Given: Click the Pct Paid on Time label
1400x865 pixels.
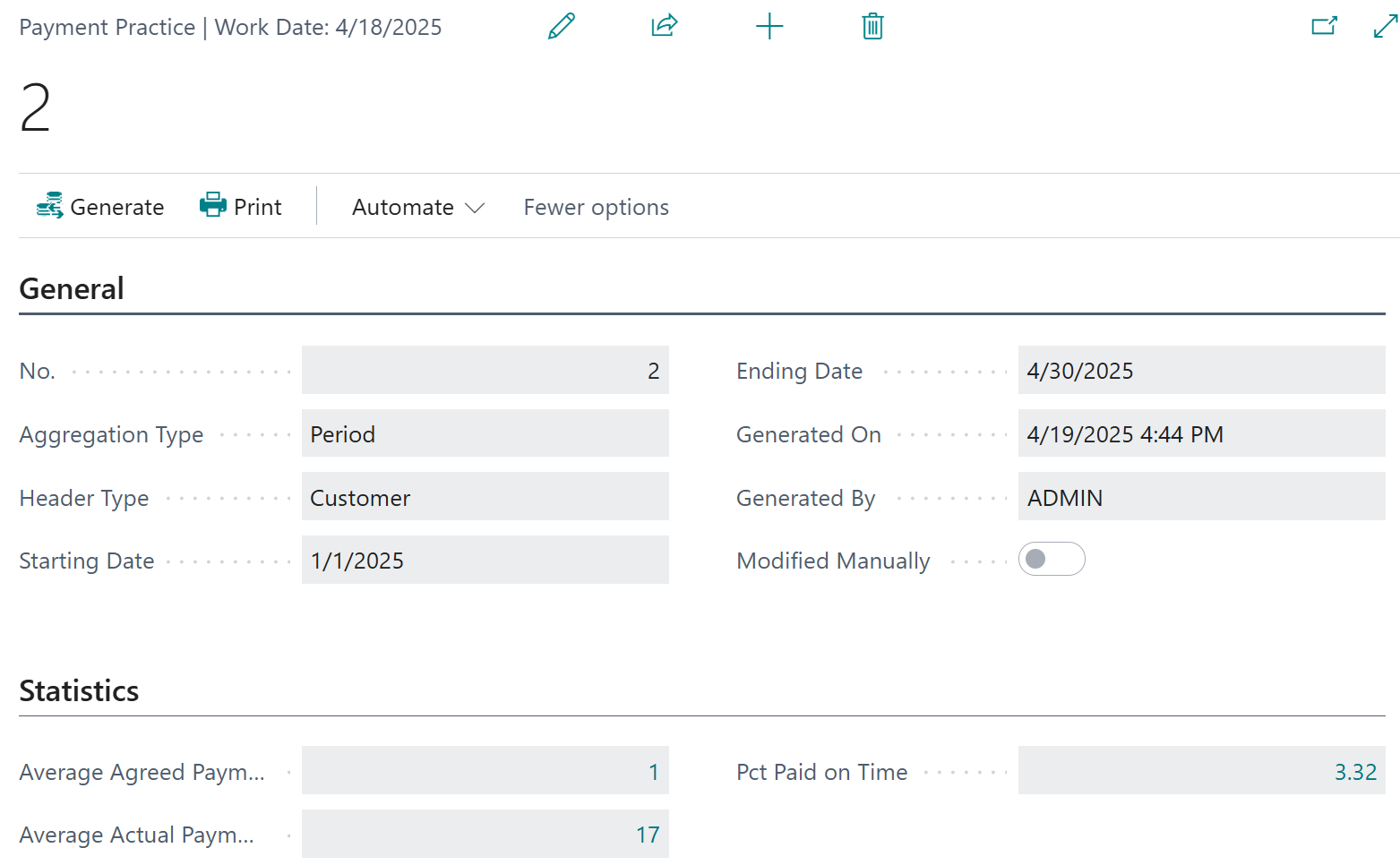Looking at the screenshot, I should 822,772.
